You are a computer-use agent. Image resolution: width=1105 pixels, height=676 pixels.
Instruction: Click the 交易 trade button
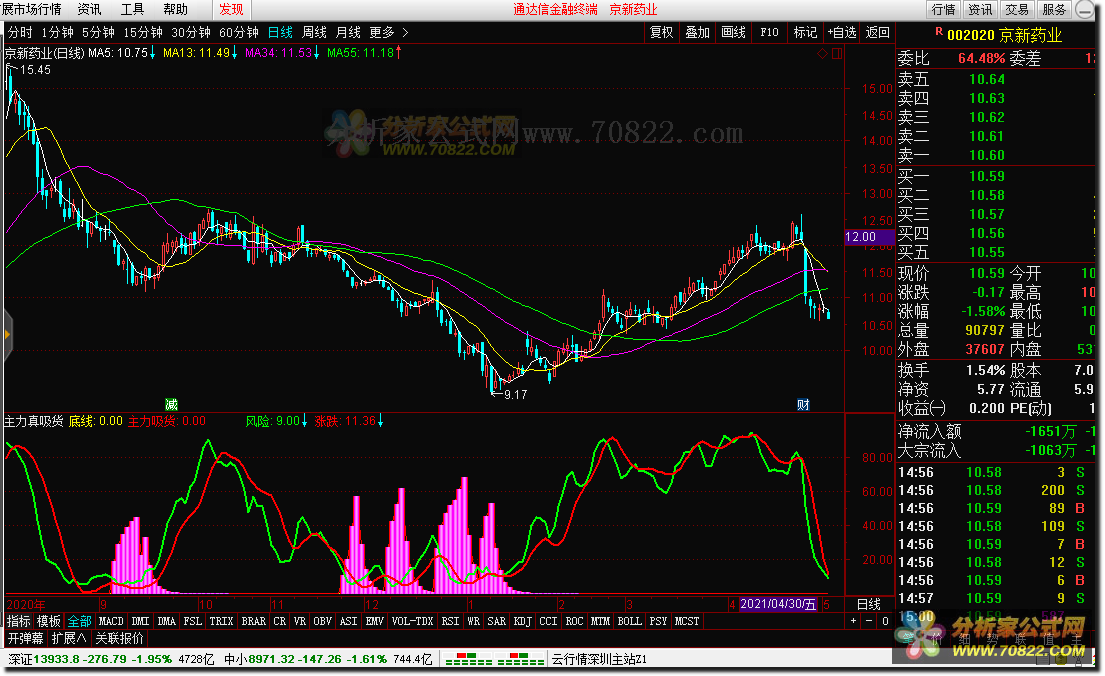[1017, 9]
